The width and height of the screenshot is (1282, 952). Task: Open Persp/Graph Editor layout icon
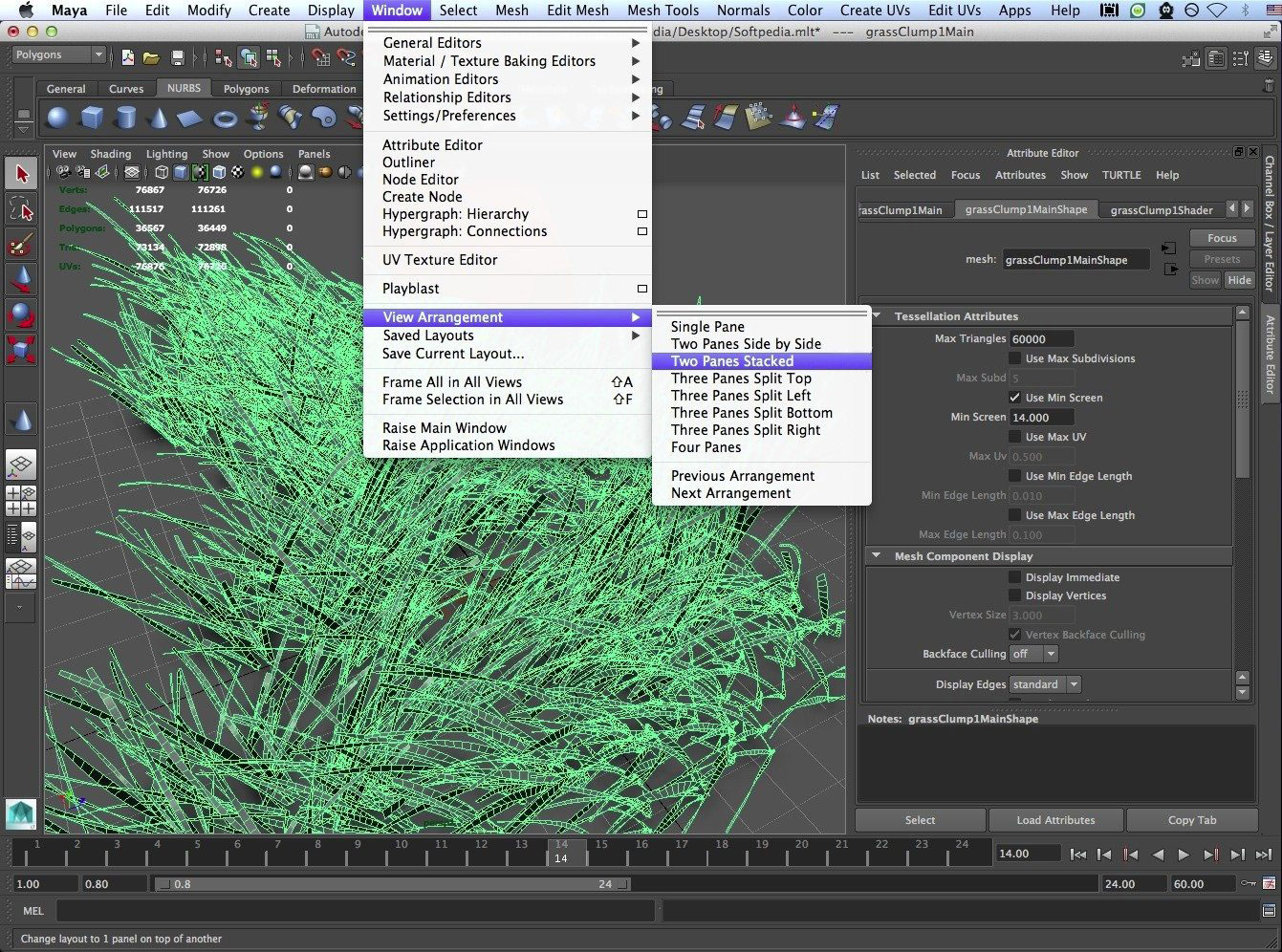click(21, 573)
